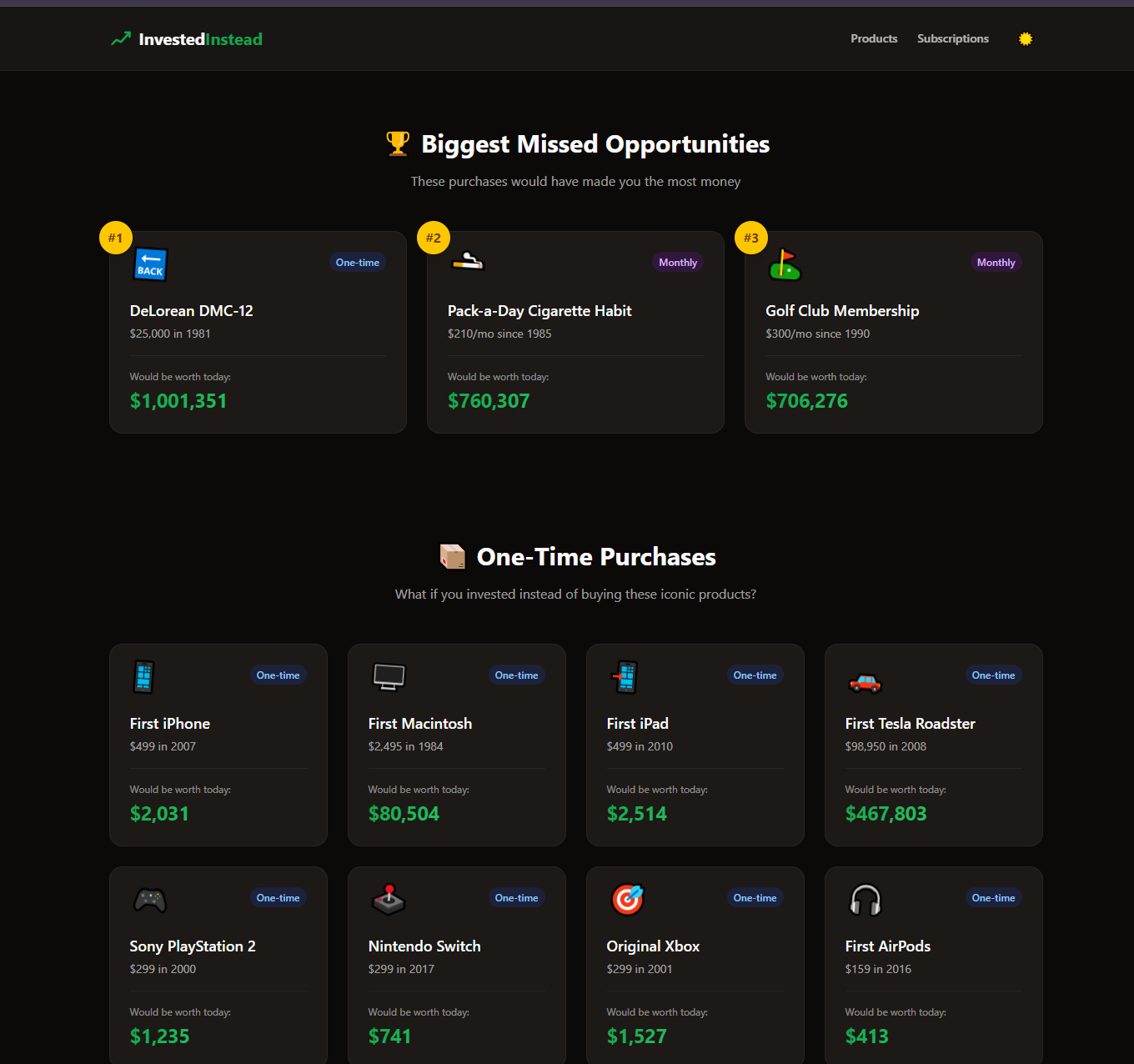The image size is (1134, 1064).
Task: Click the headphones icon on First AirPods card
Action: pos(866,901)
